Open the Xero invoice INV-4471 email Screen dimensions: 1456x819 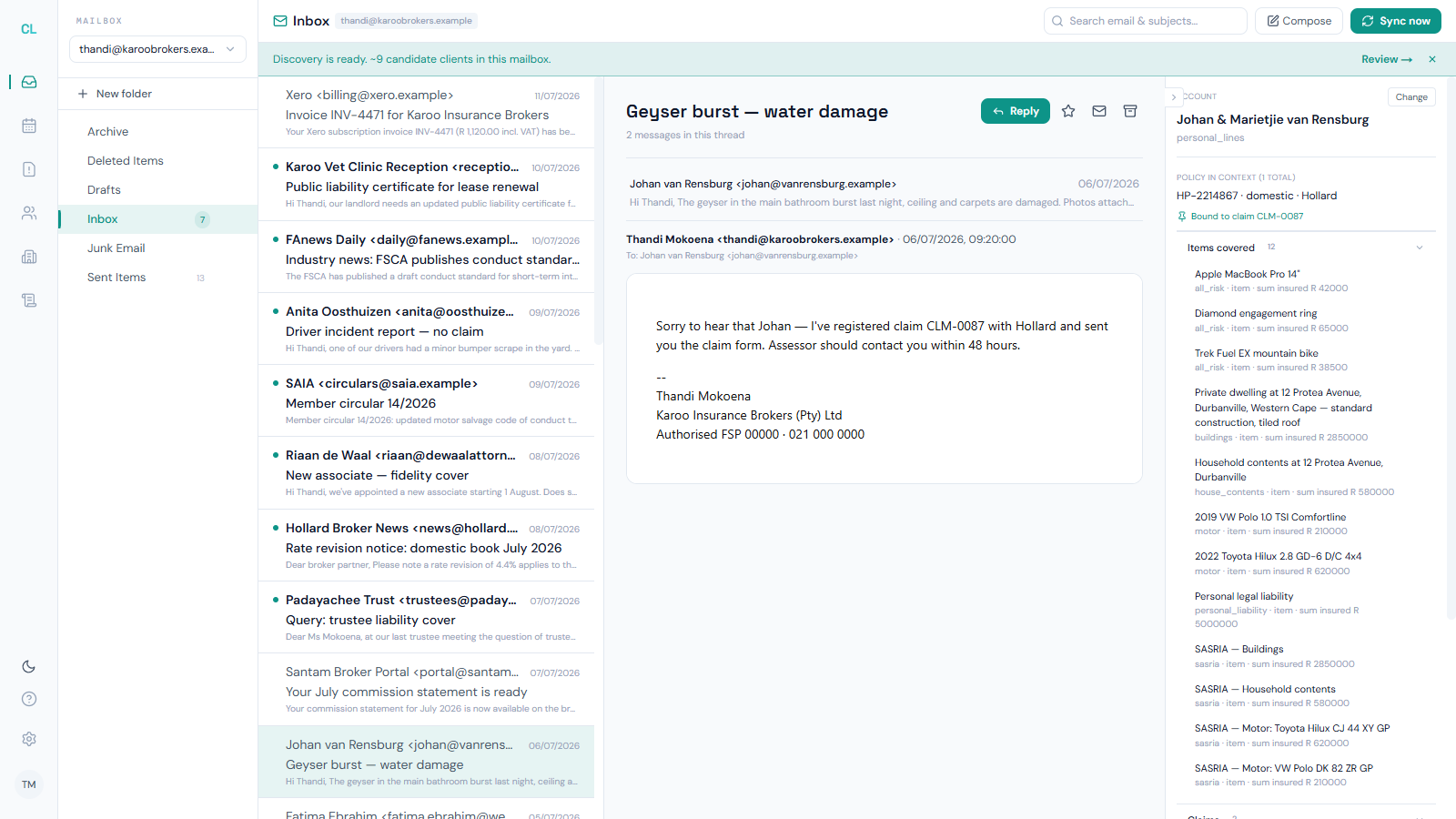click(x=426, y=113)
